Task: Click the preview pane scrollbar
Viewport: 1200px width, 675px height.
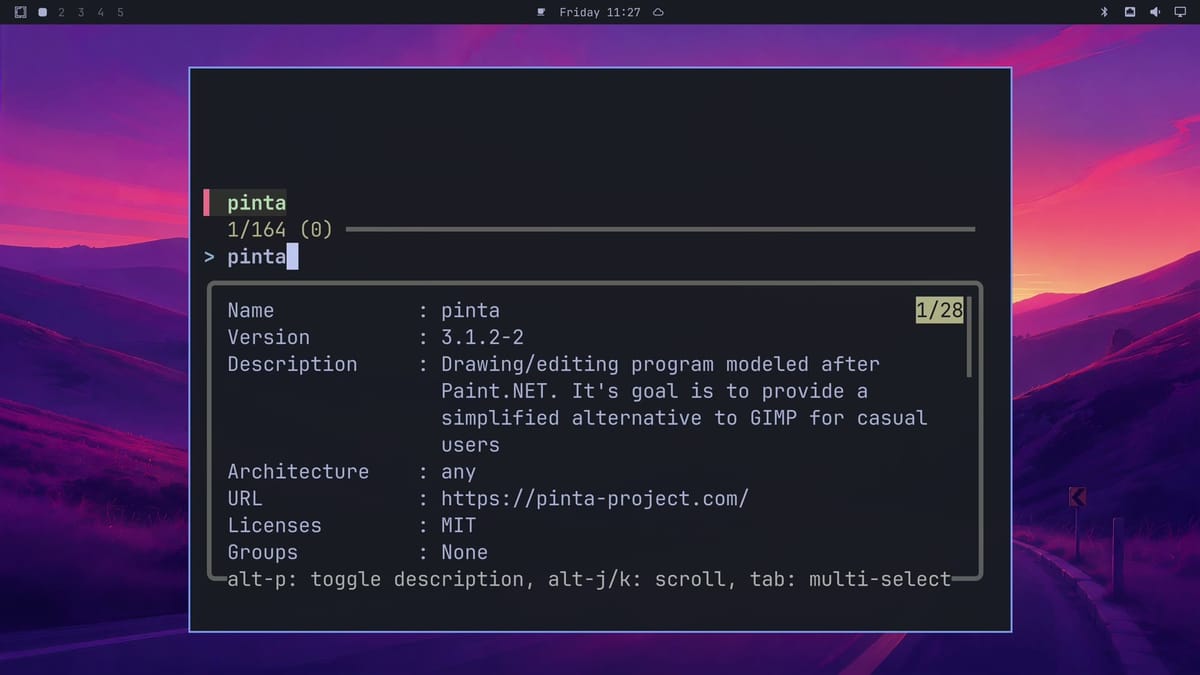Action: coord(969,336)
